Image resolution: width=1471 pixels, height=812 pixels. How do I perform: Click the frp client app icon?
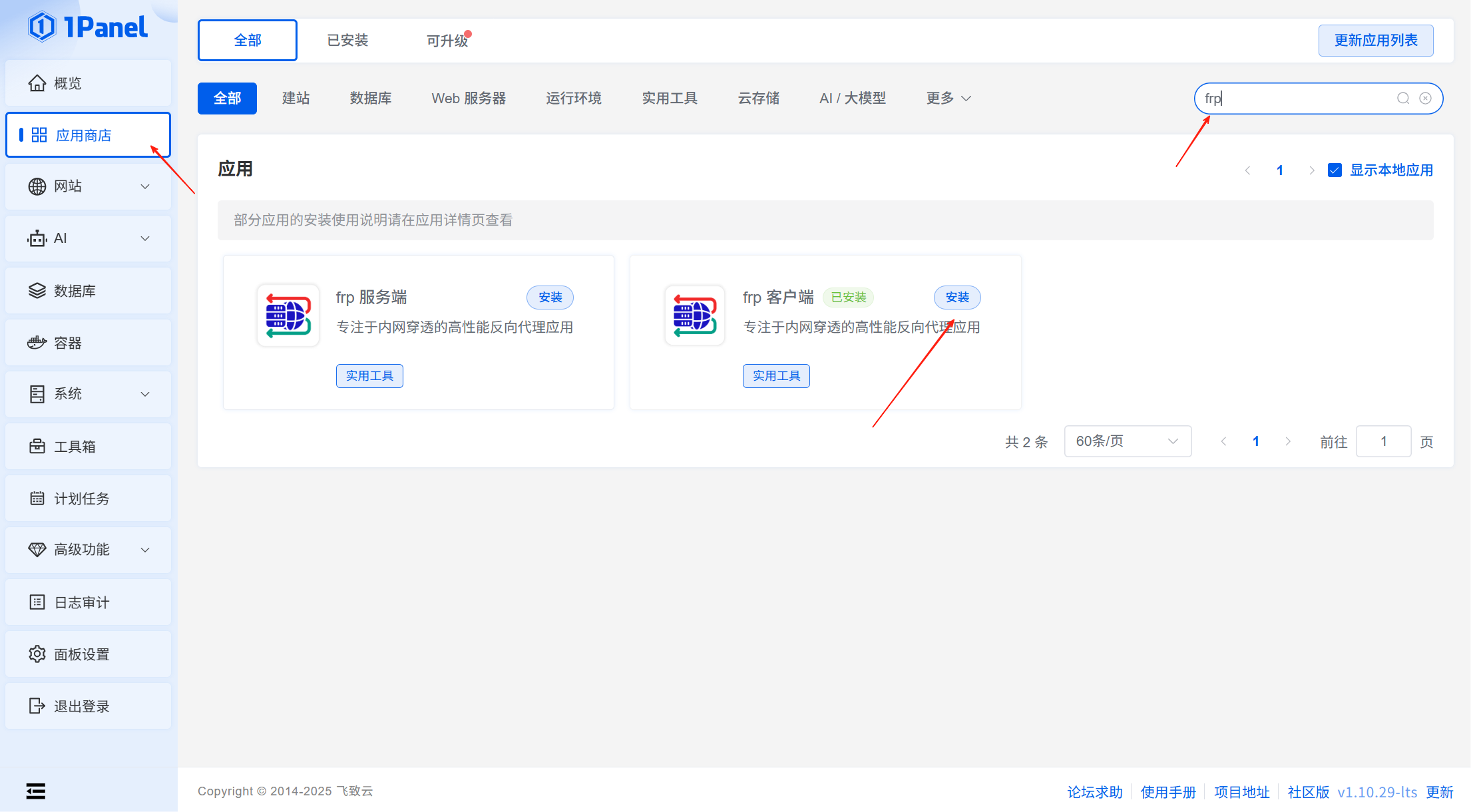pyautogui.click(x=695, y=315)
